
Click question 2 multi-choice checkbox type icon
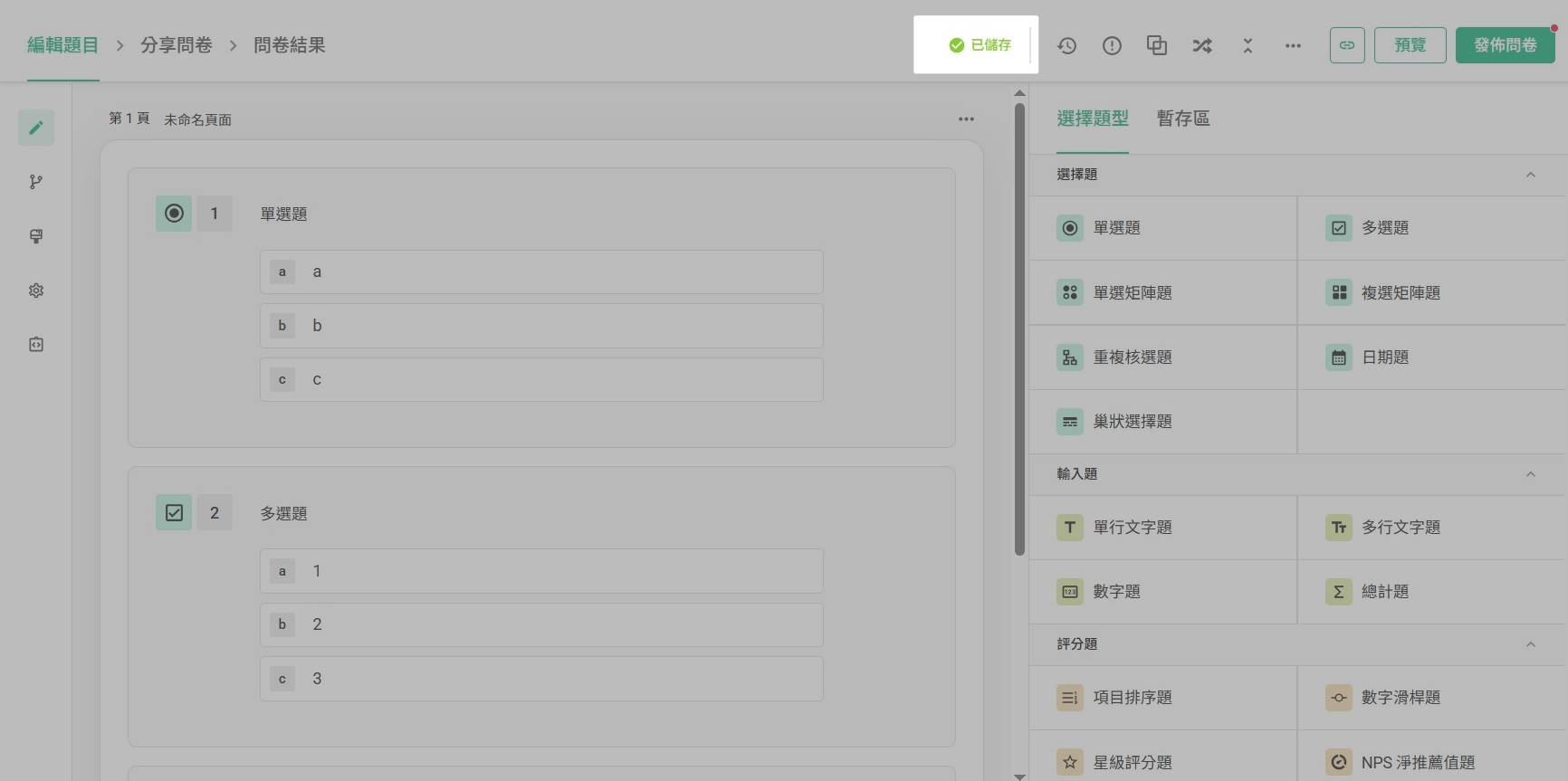(x=174, y=513)
